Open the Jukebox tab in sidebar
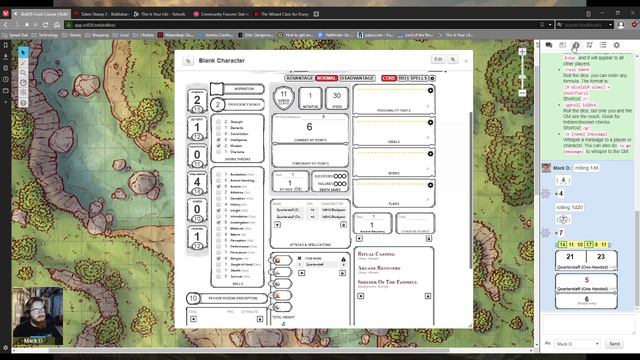This screenshot has width=640, height=360. [x=589, y=45]
